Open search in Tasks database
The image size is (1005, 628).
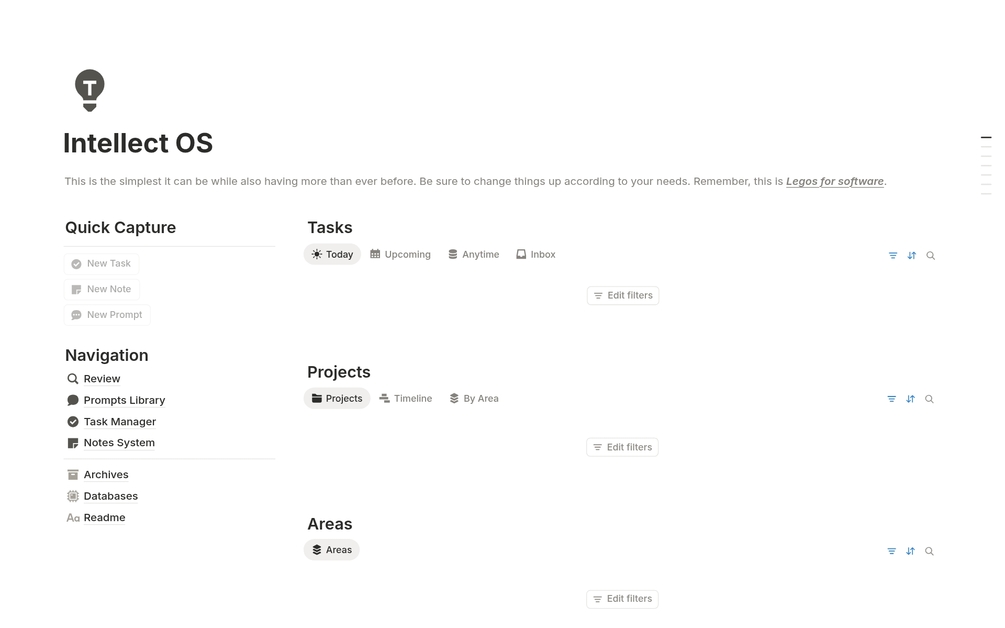[931, 256]
